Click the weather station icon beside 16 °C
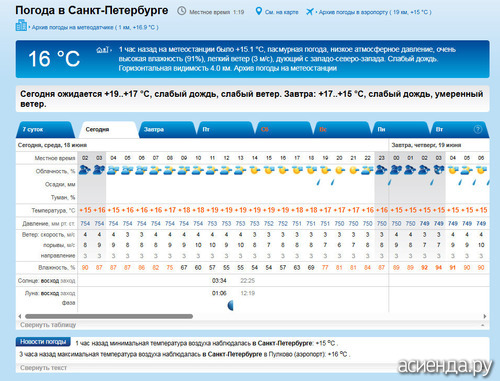 [103, 50]
